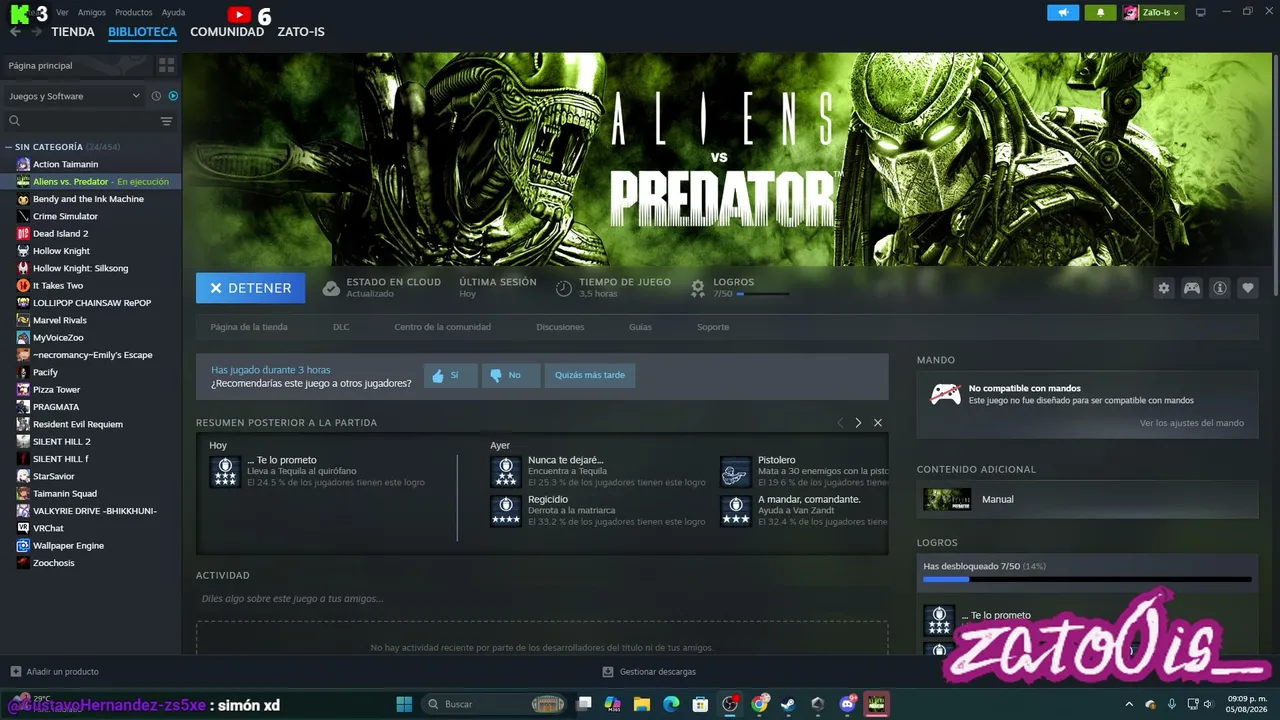
Task: Open the DLC link
Action: tap(341, 327)
